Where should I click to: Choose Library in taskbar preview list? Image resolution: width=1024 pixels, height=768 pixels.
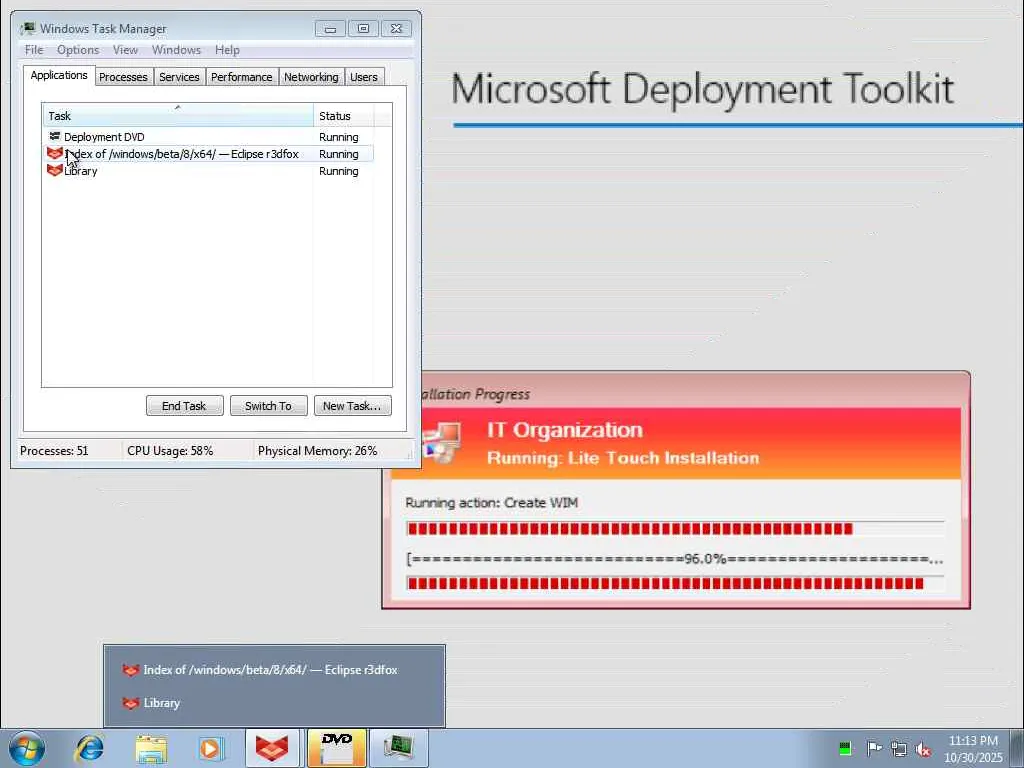(274, 703)
